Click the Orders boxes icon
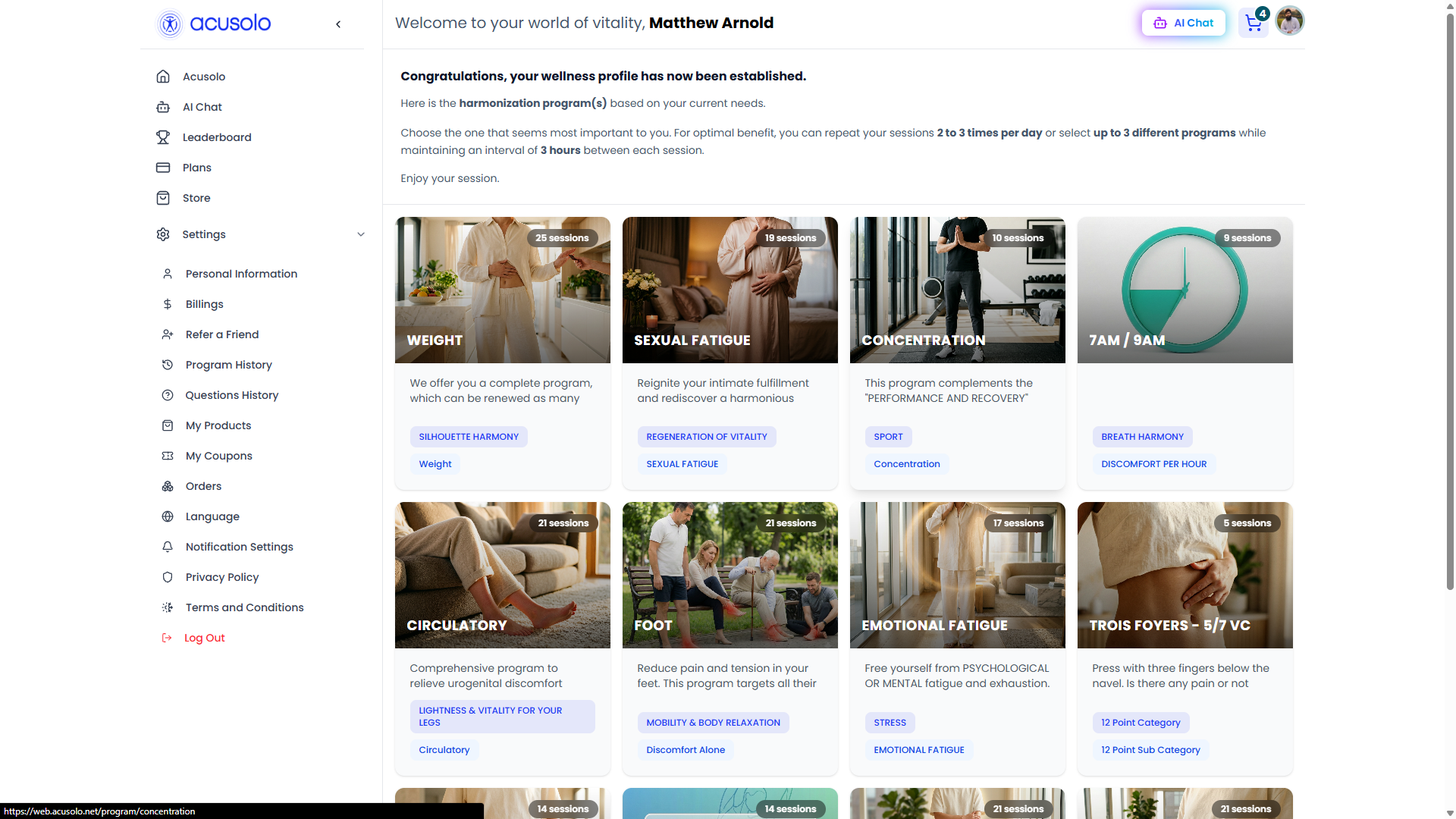1456x819 pixels. pos(168,486)
